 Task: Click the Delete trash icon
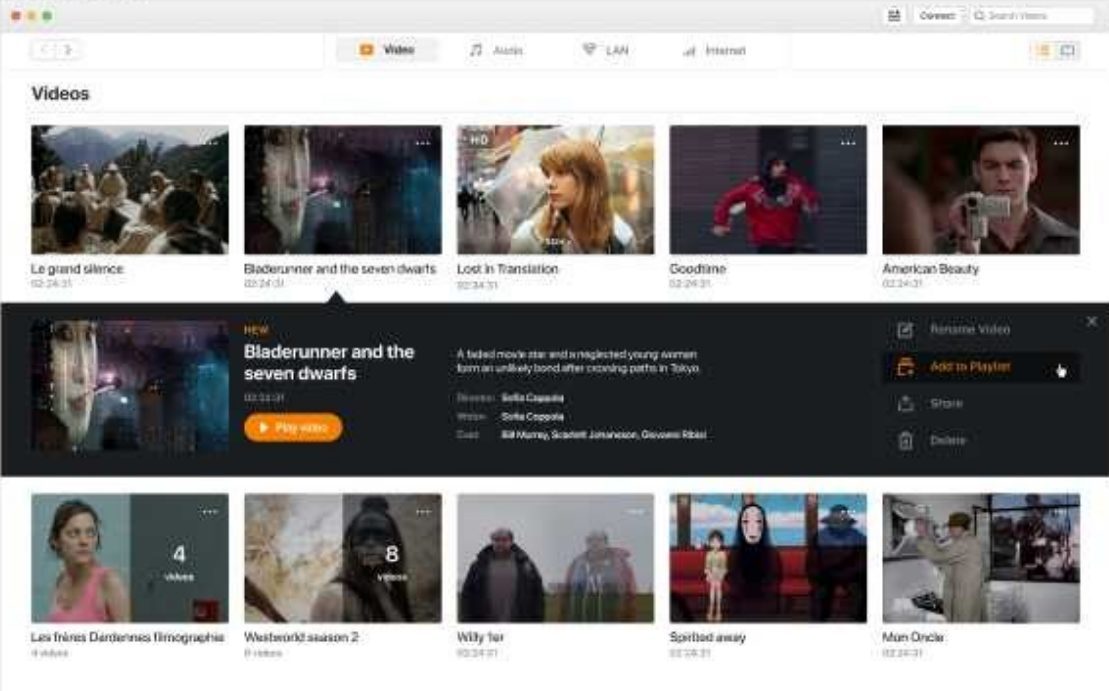tap(906, 440)
